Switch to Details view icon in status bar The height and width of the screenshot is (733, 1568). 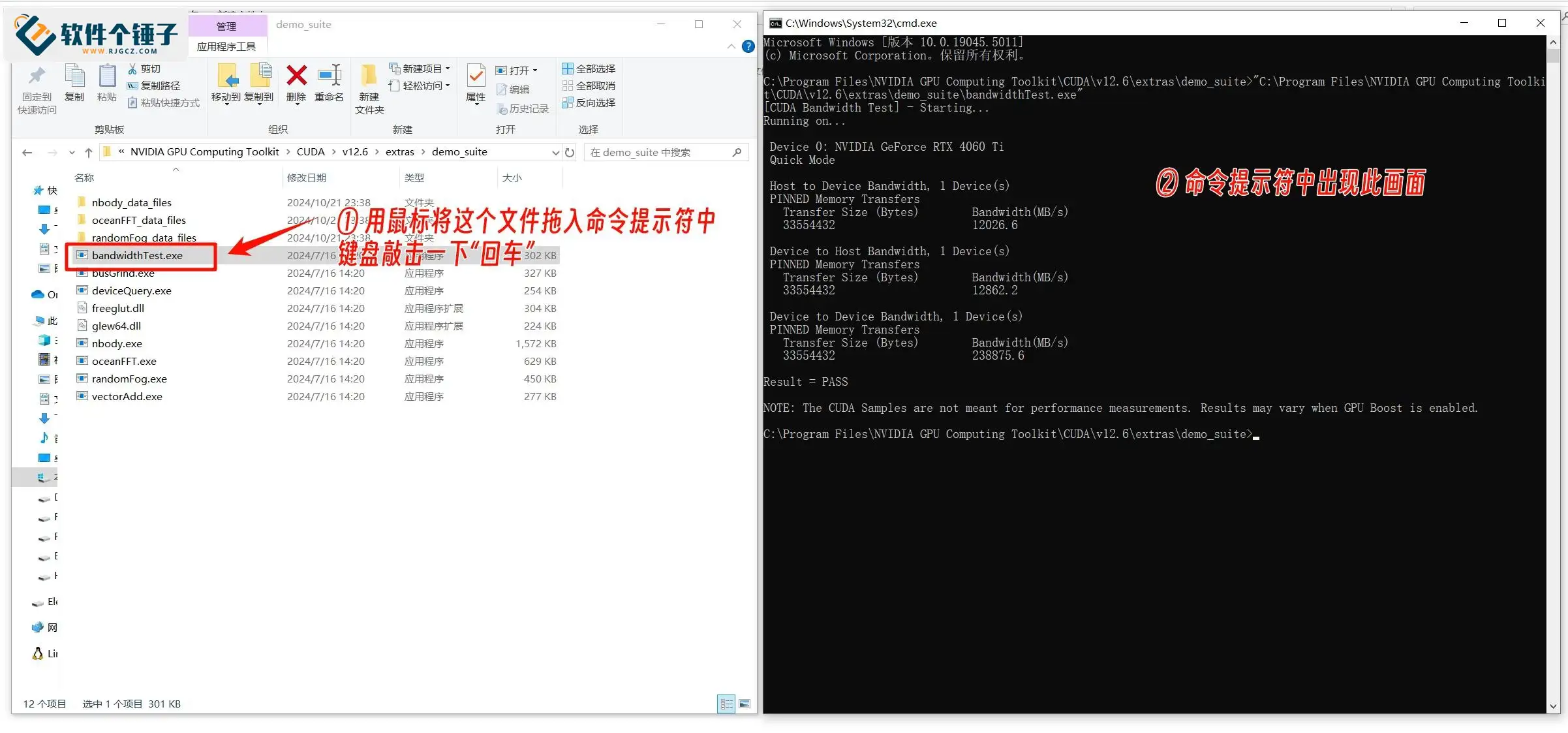click(x=726, y=704)
